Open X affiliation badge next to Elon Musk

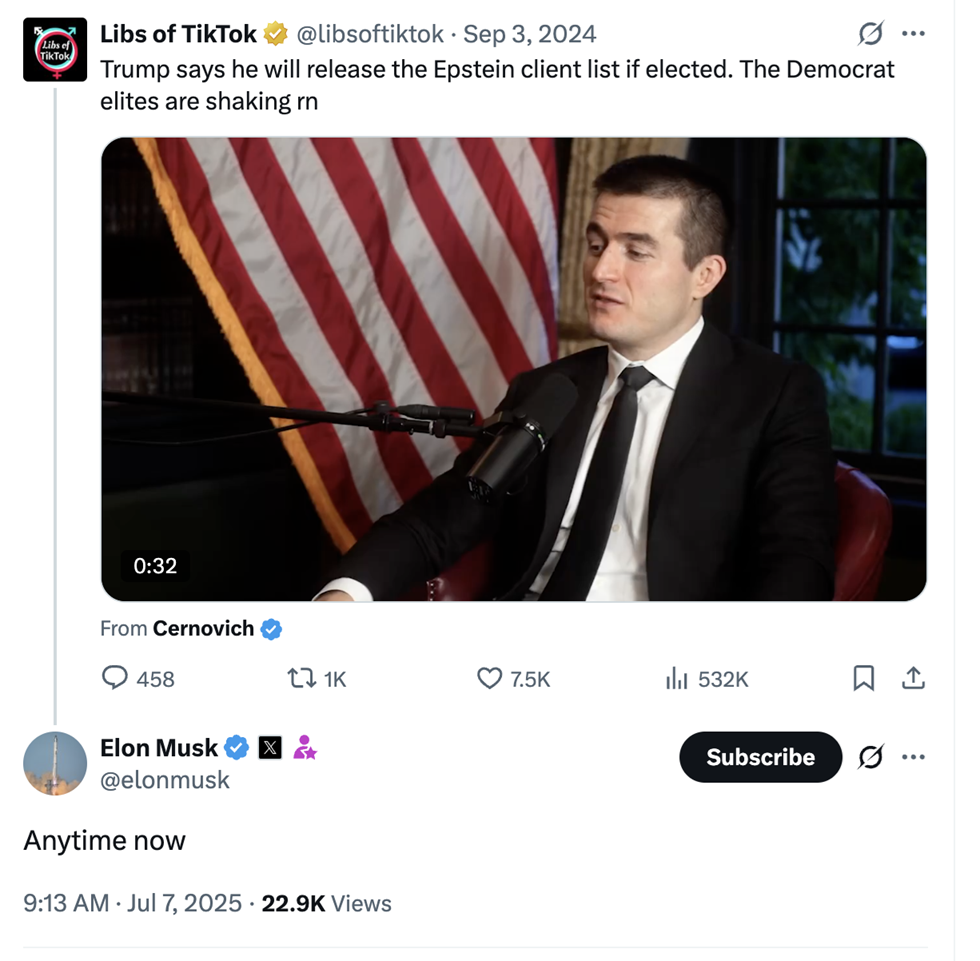tap(270, 748)
